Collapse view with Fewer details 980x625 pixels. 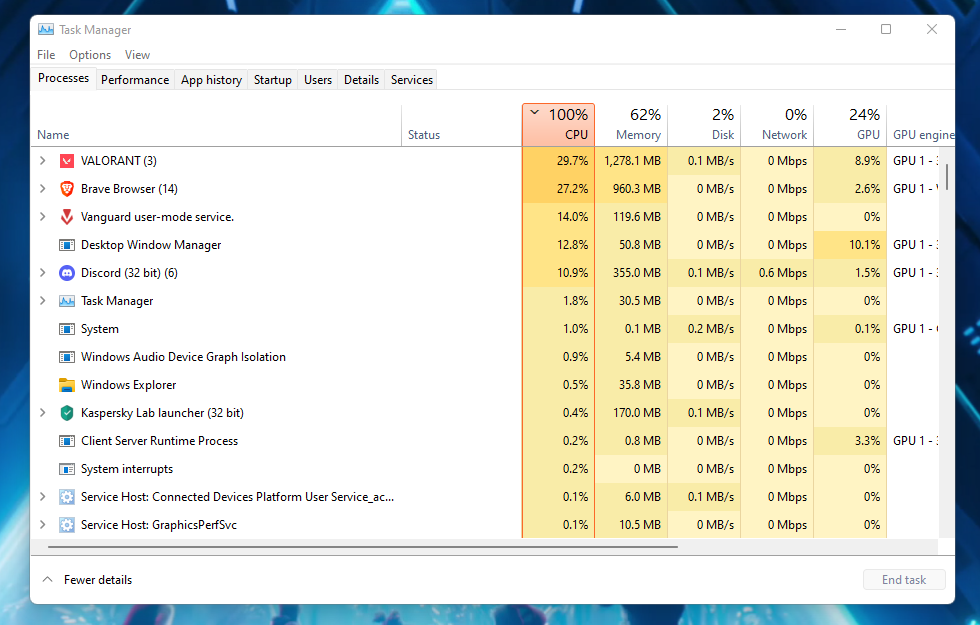click(x=88, y=580)
